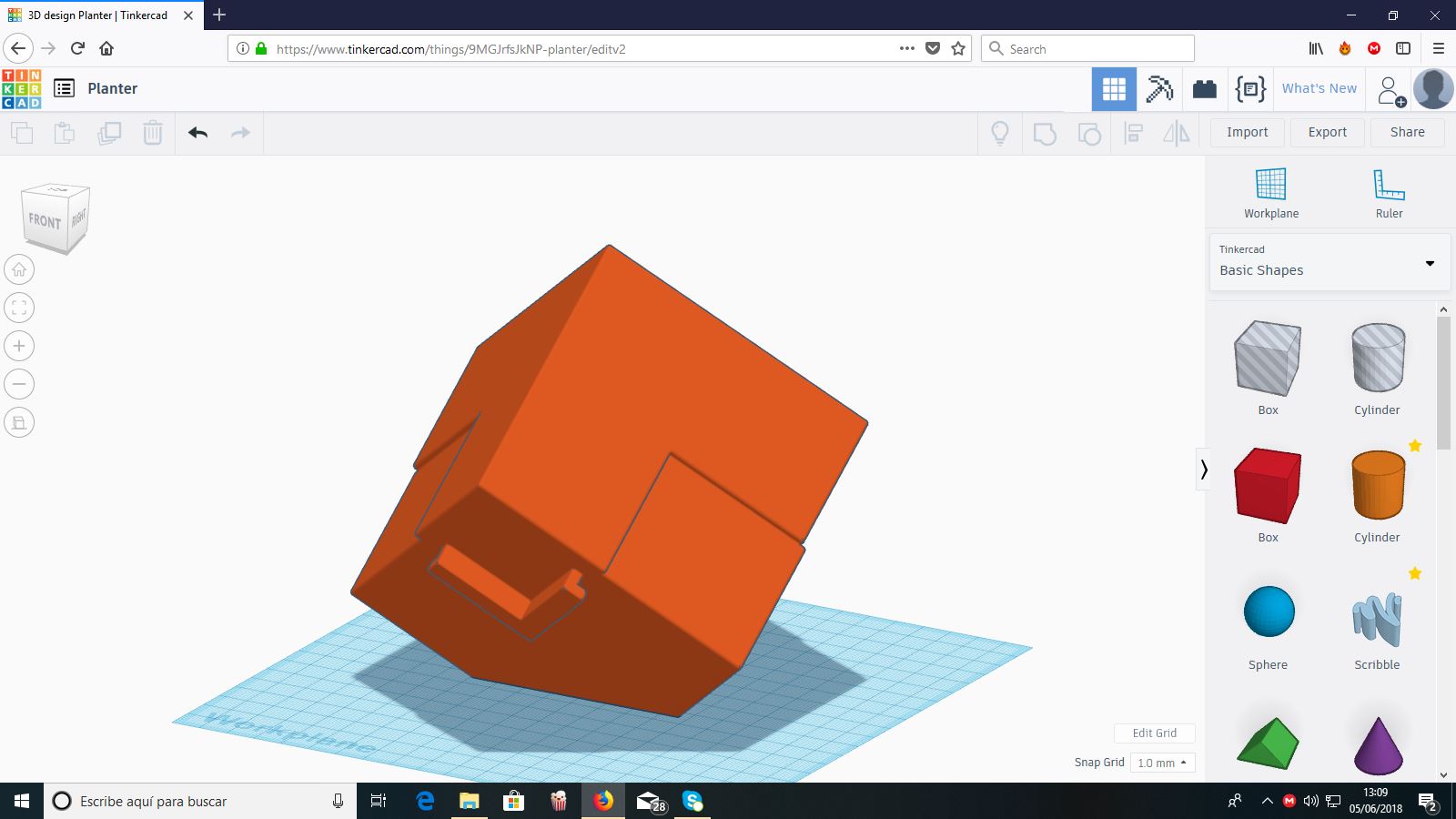Open the user profile avatar
The width and height of the screenshot is (1456, 819).
point(1433,88)
